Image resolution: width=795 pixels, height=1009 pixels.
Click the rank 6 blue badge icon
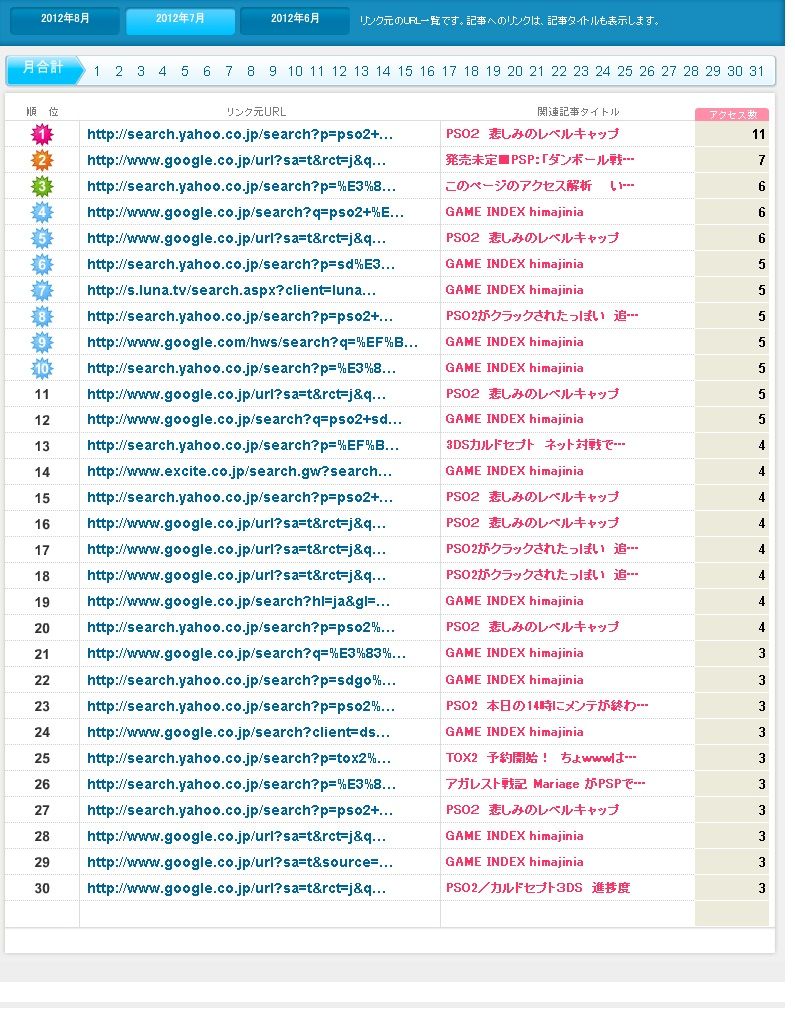pos(42,264)
